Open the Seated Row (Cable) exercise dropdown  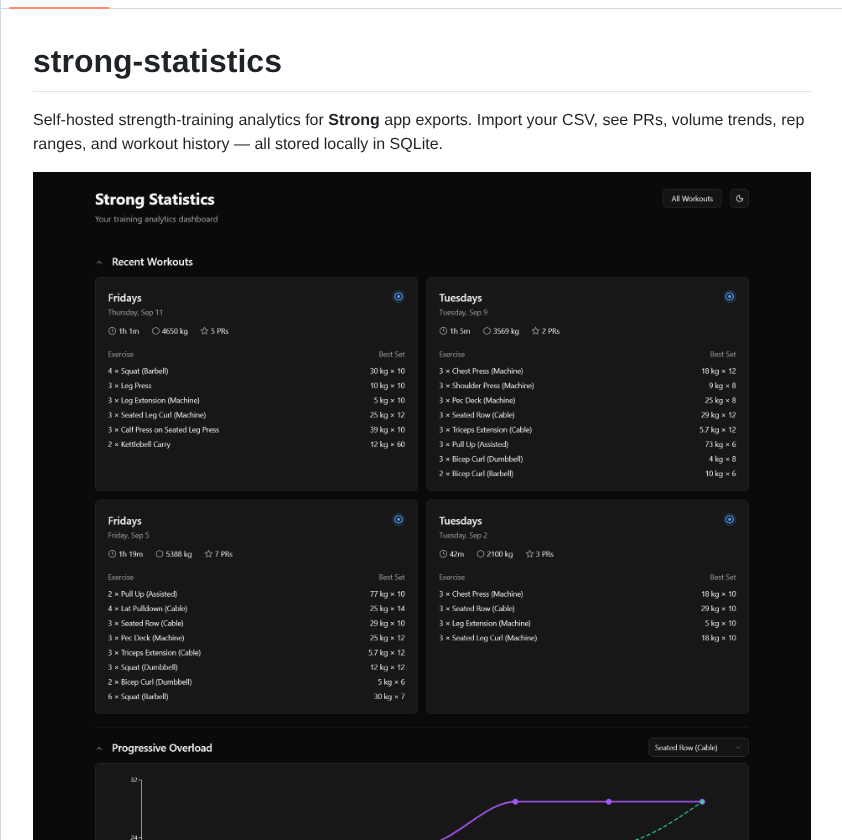[x=698, y=747]
